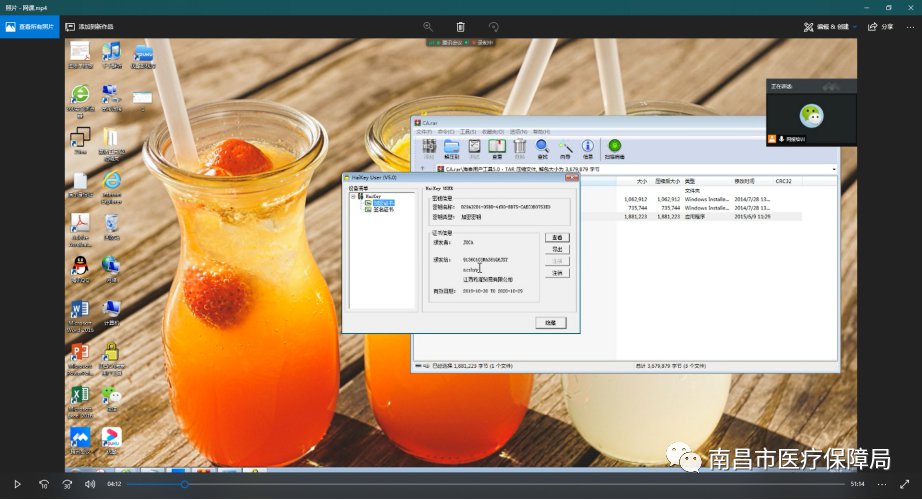
Task: Select 签名证书 in the HaiKey tree
Action: coord(383,210)
